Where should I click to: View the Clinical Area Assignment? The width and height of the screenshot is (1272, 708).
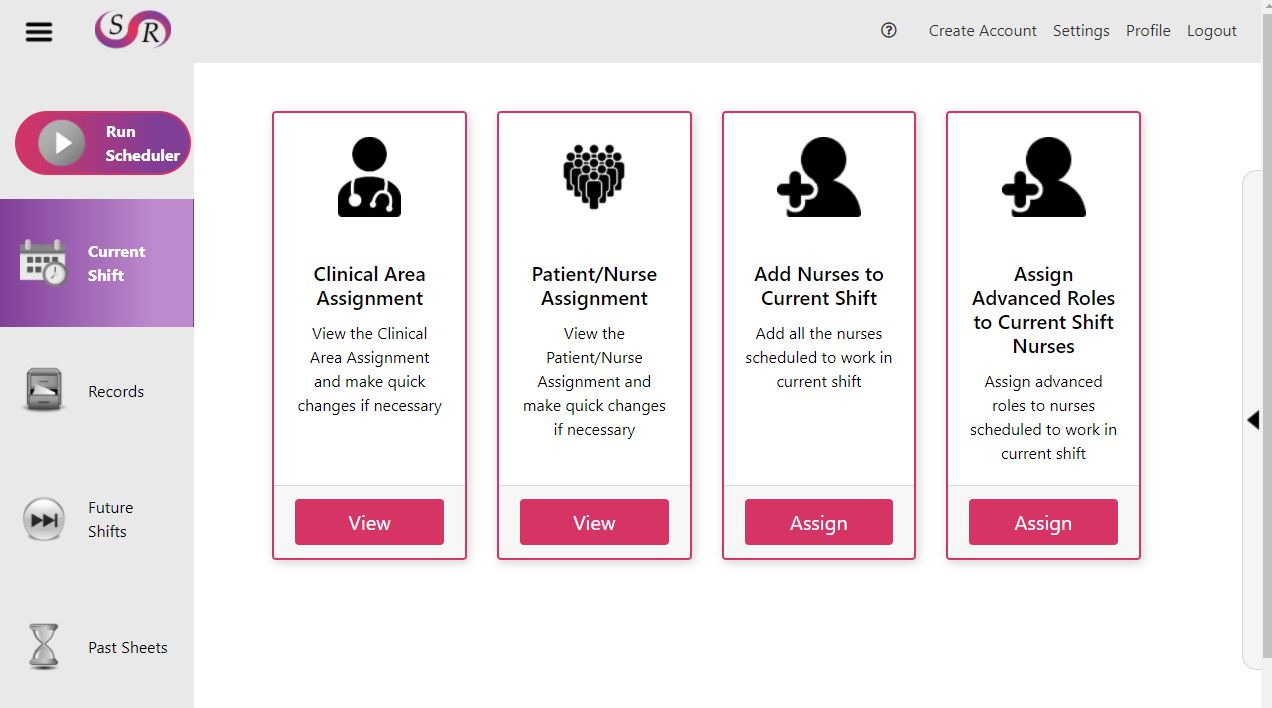(x=369, y=522)
